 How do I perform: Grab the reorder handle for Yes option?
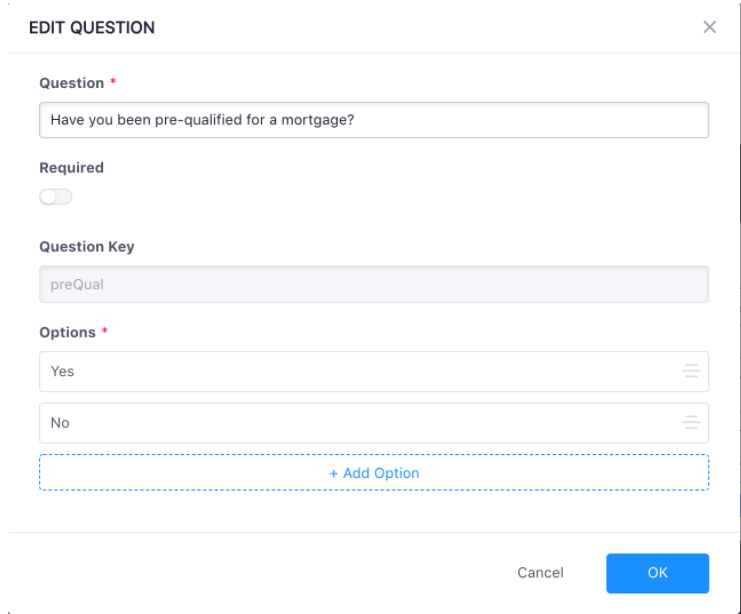(691, 371)
